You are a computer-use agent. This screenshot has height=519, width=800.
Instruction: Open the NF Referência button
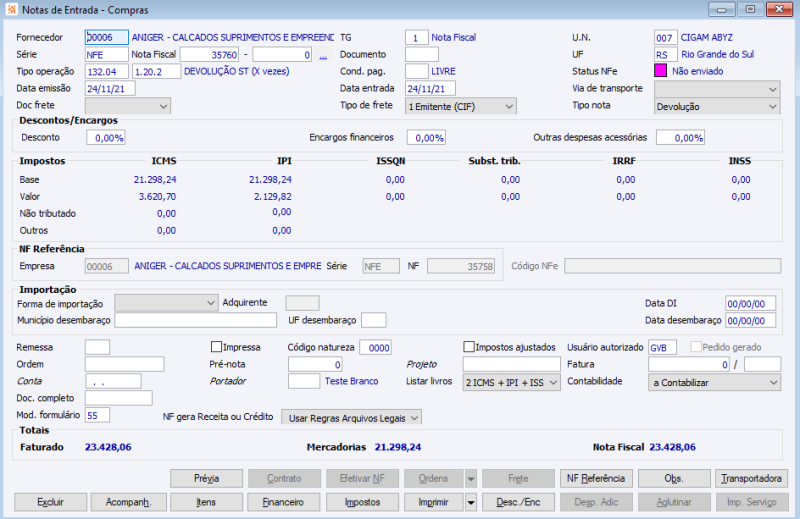click(596, 479)
